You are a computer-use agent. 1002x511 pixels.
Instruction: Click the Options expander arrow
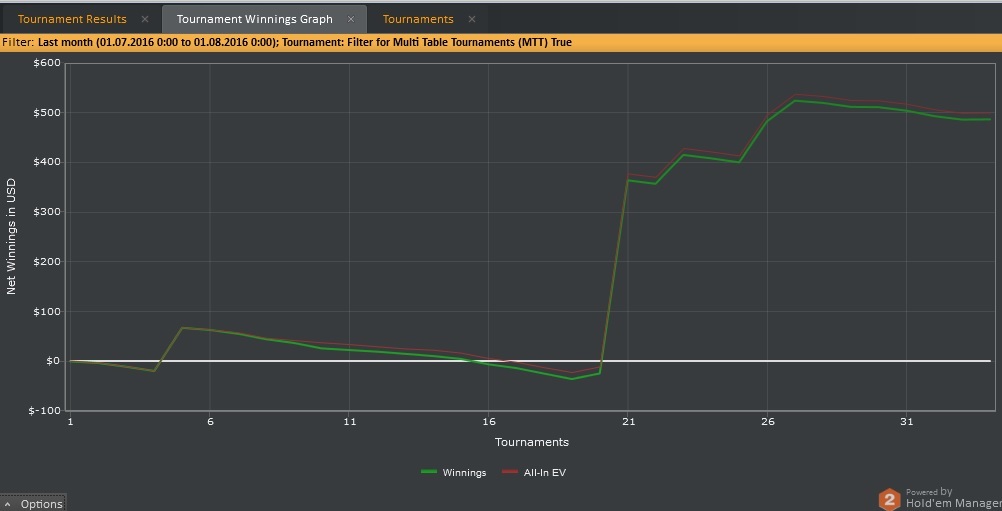click(x=8, y=504)
